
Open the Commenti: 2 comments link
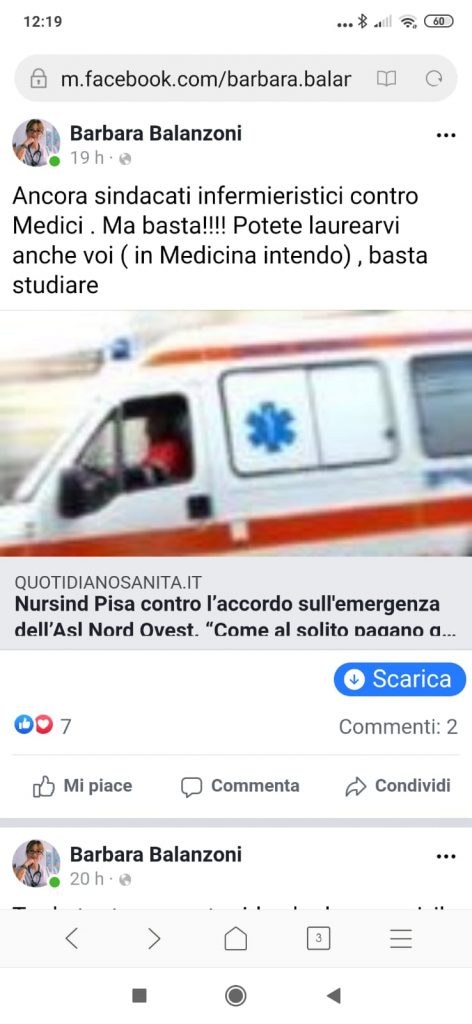point(398,726)
